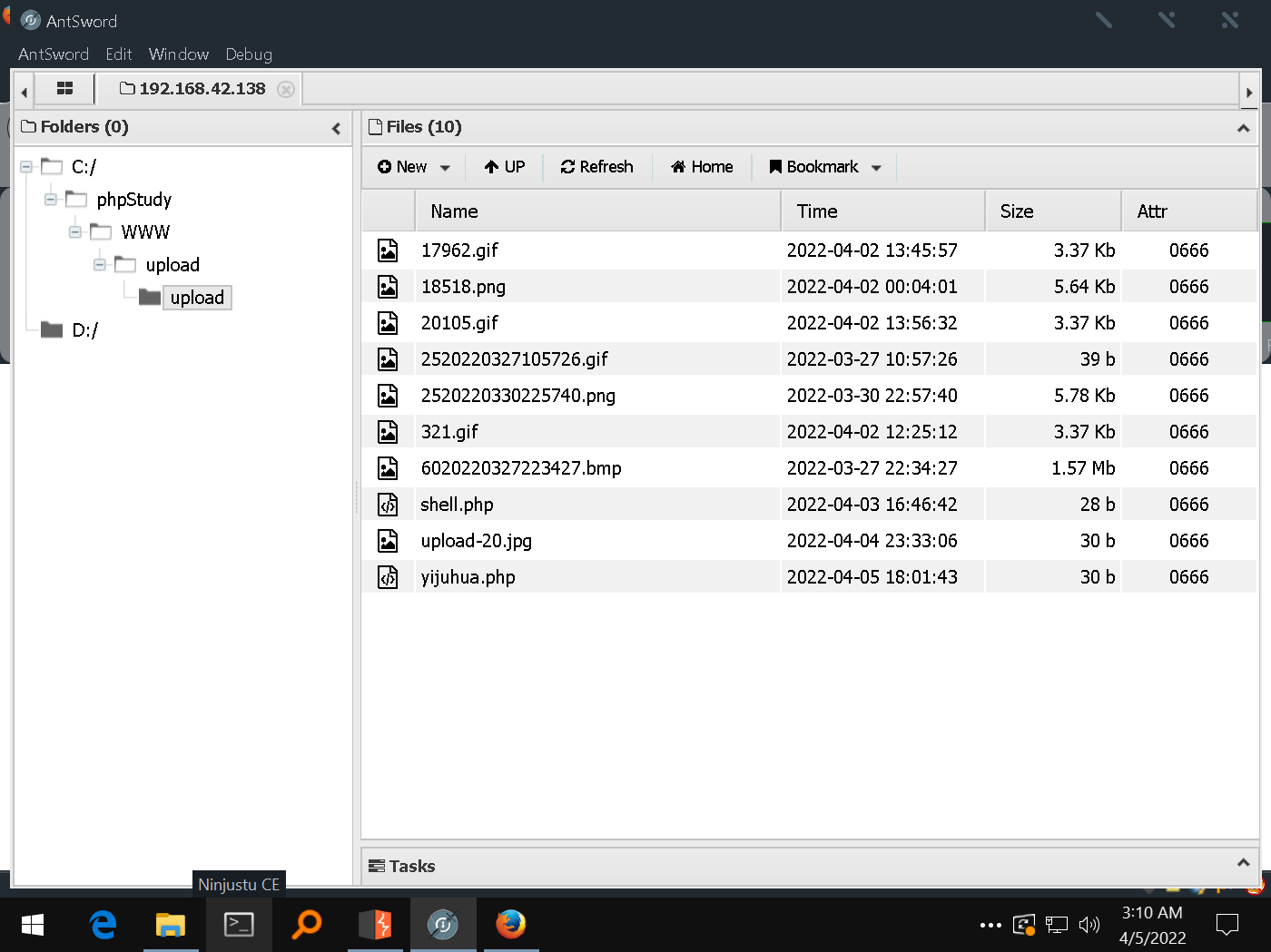Click the icon next to 2520220327105726.gif
The height and width of the screenshot is (952, 1271).
click(388, 359)
